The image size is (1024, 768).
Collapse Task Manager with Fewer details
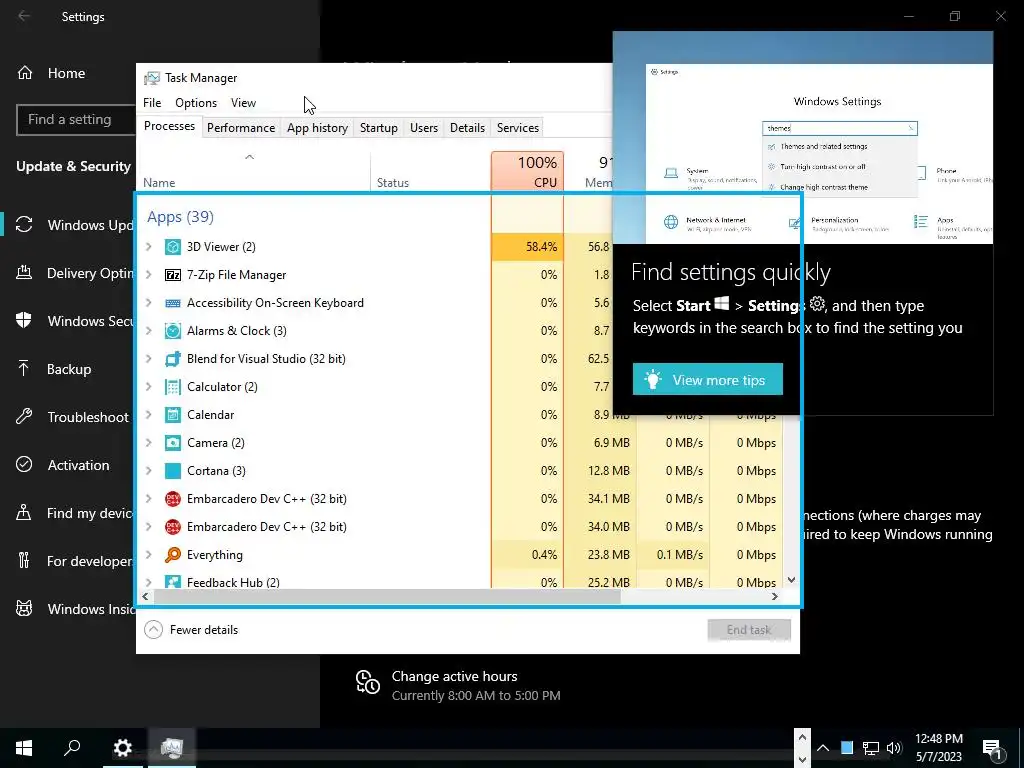click(x=191, y=630)
